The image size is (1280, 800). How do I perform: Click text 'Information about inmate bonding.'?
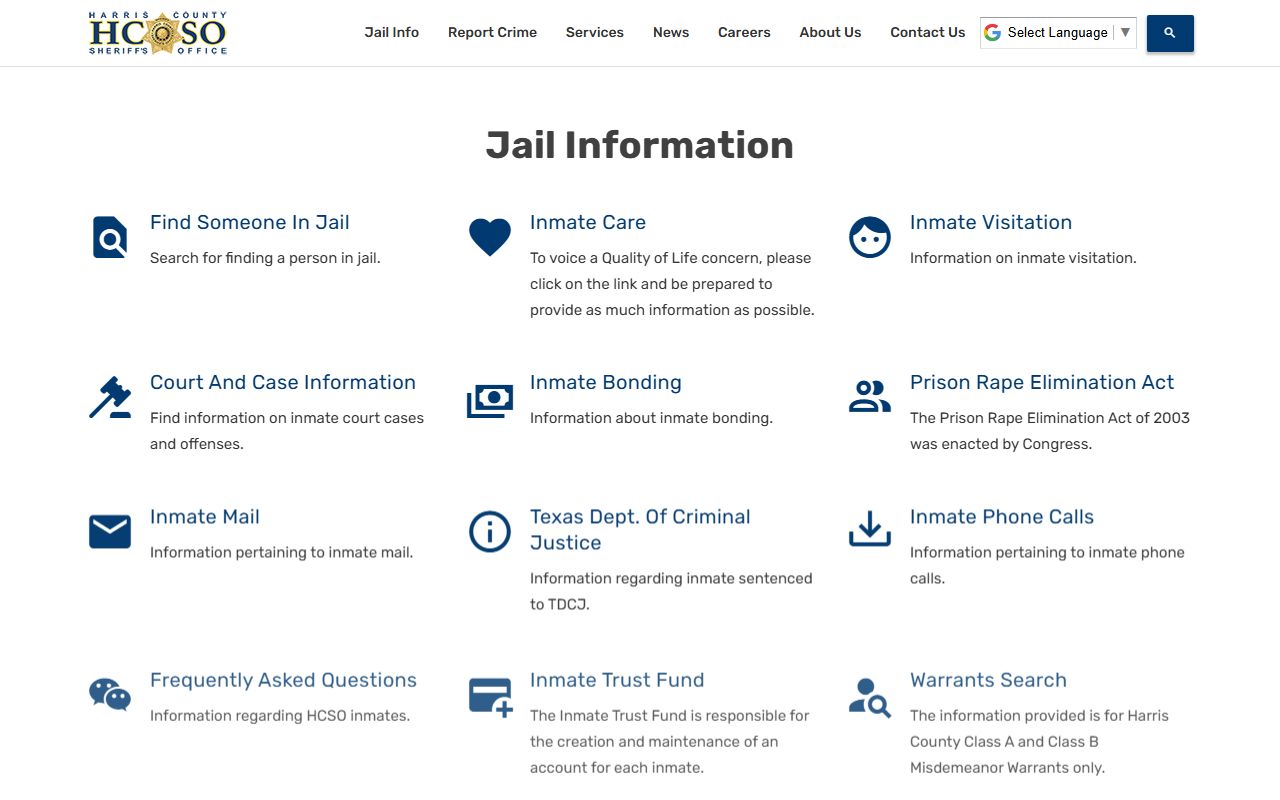651,418
